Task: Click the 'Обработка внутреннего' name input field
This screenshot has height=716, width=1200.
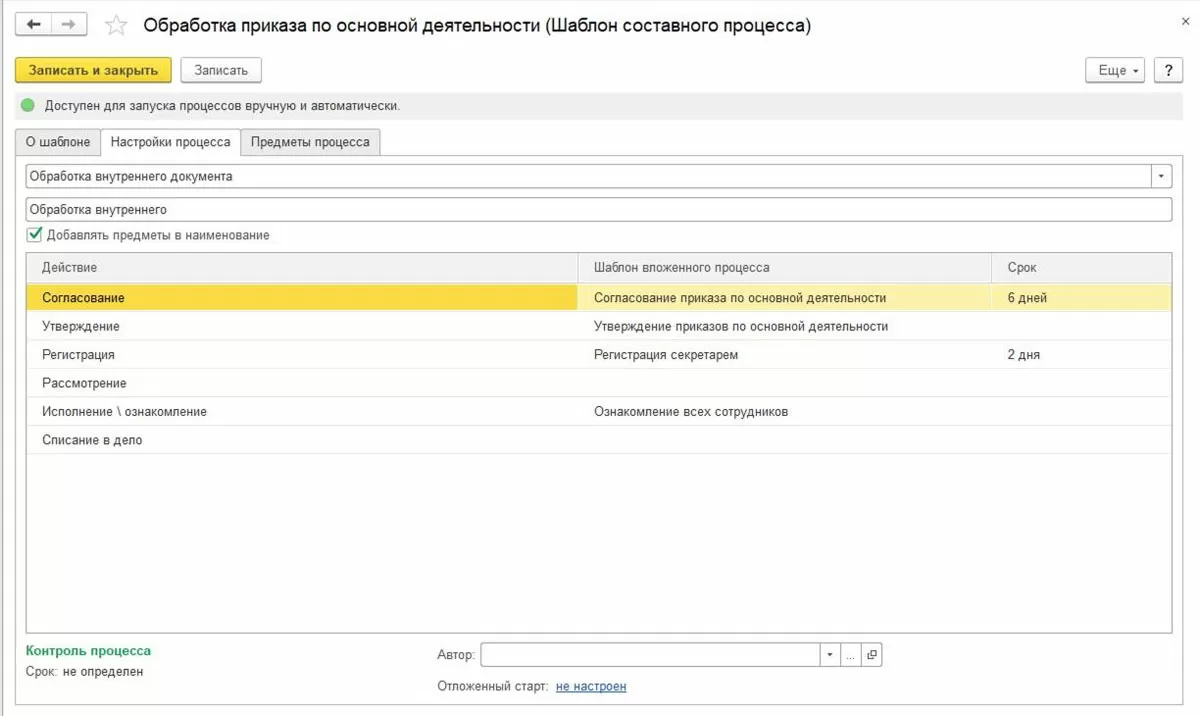Action: point(598,209)
